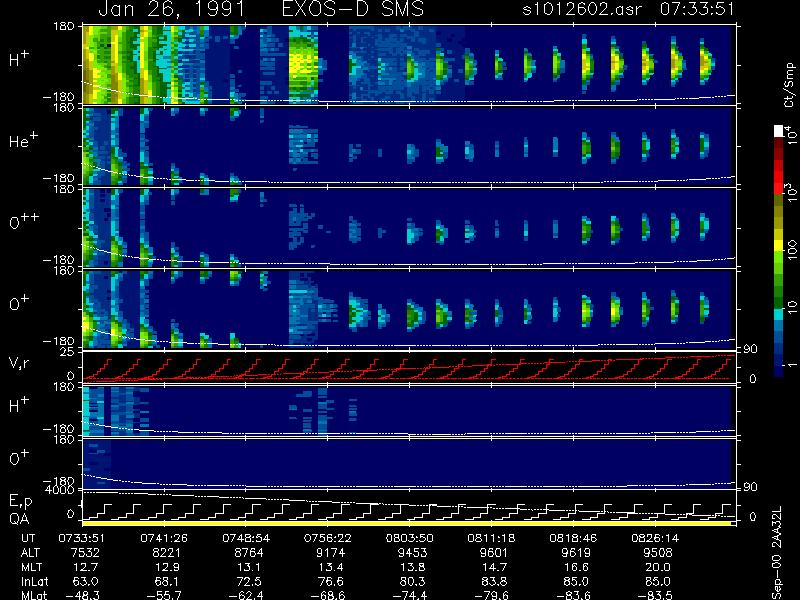The image size is (800, 600).
Task: Click the 'UT' row header
Action: 29,538
